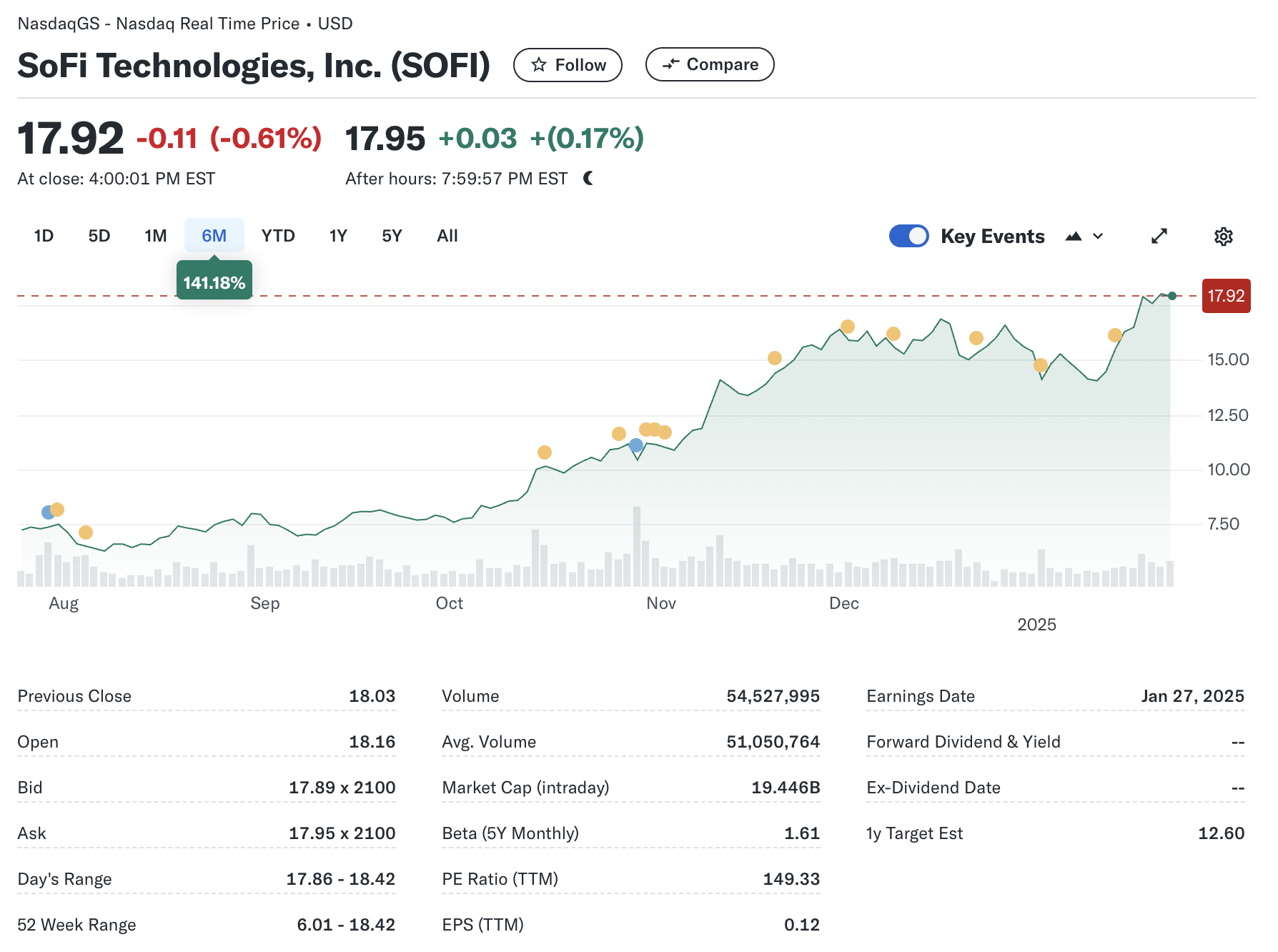This screenshot has width=1278, height=952.
Task: Click the orange event marker in mid-October
Action: [545, 452]
